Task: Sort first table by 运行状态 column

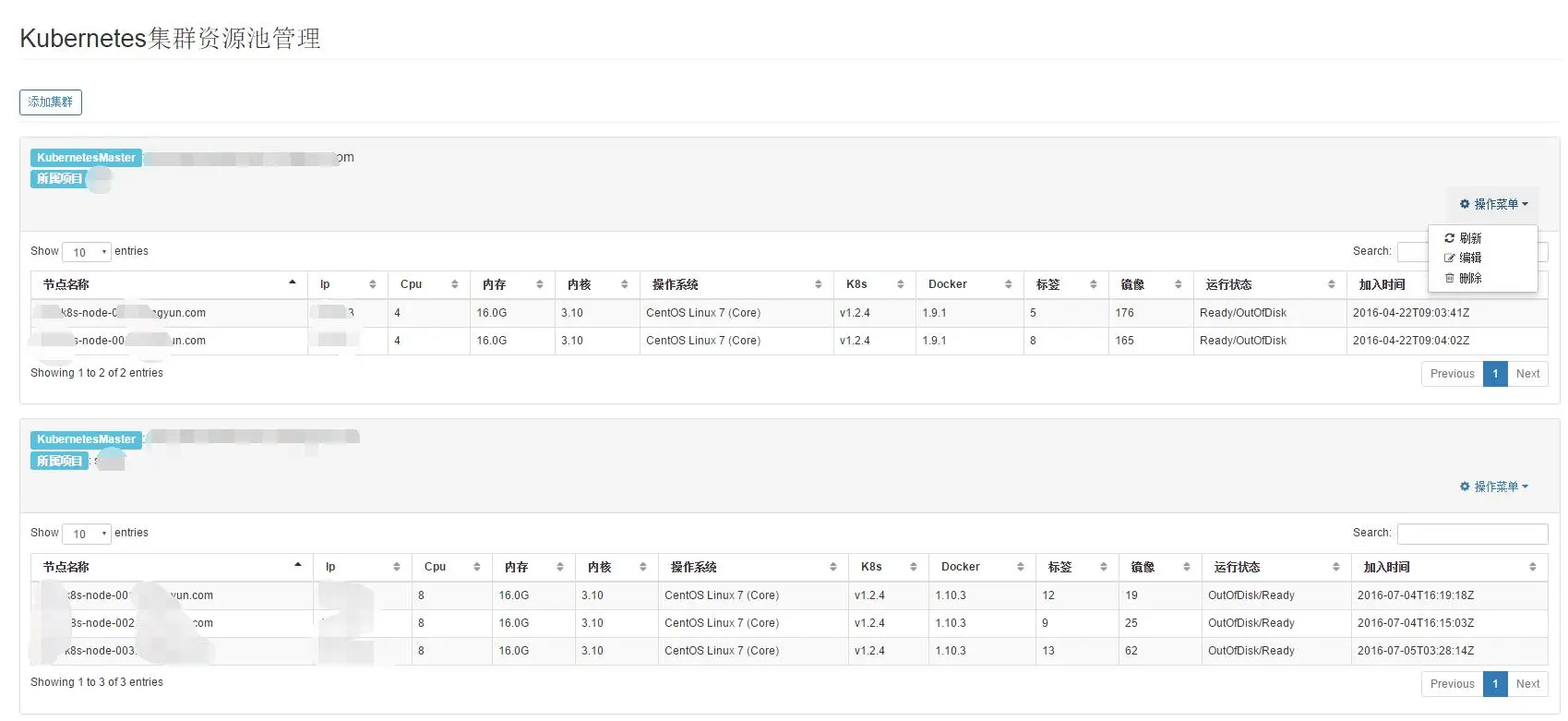Action: [1270, 284]
